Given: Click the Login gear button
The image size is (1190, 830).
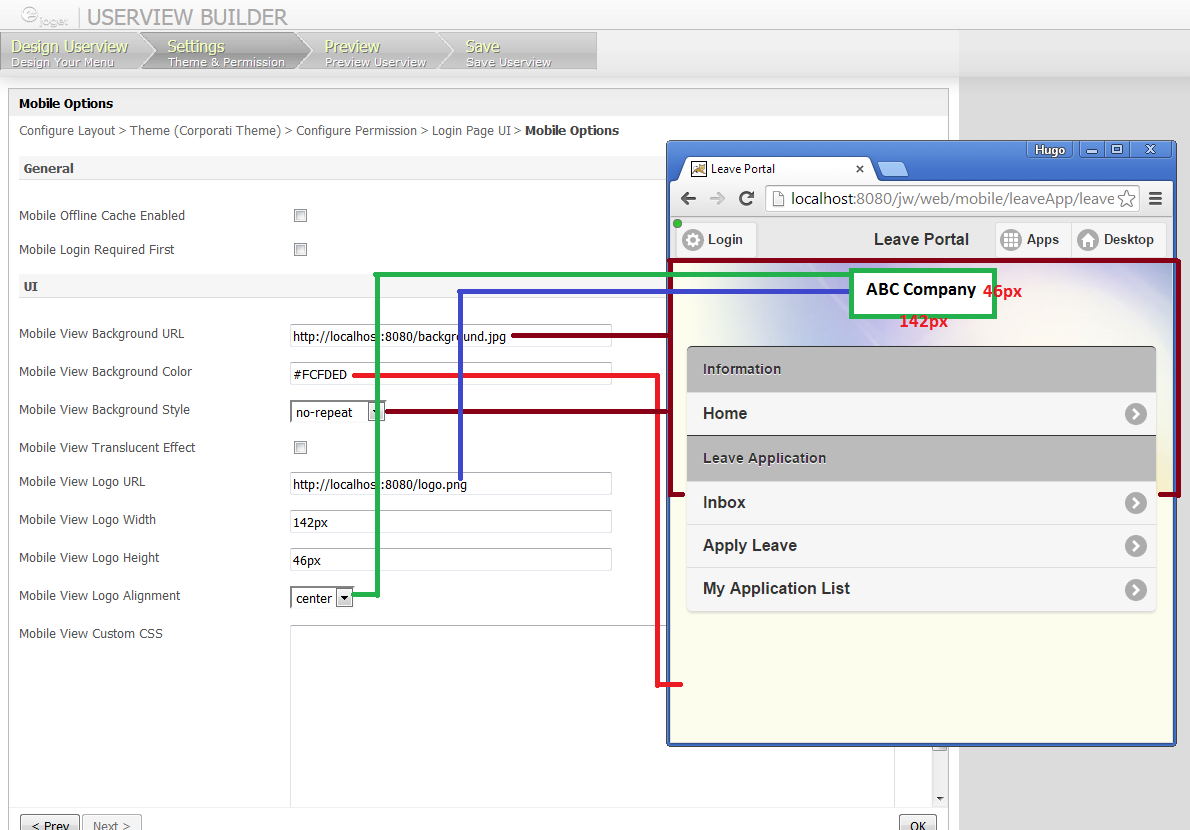Looking at the screenshot, I should coord(713,240).
